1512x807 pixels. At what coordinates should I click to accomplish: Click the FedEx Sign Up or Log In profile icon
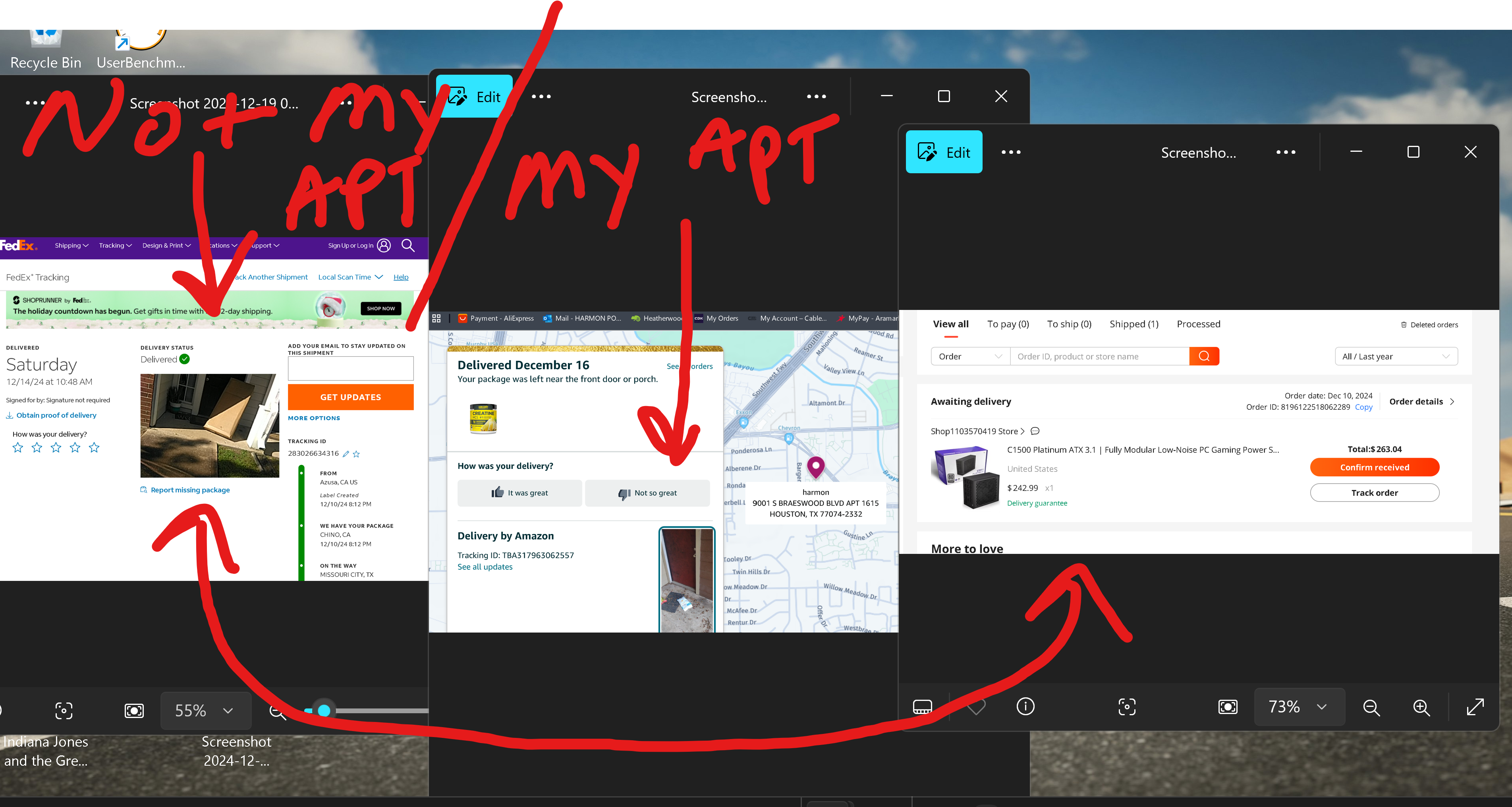point(384,246)
